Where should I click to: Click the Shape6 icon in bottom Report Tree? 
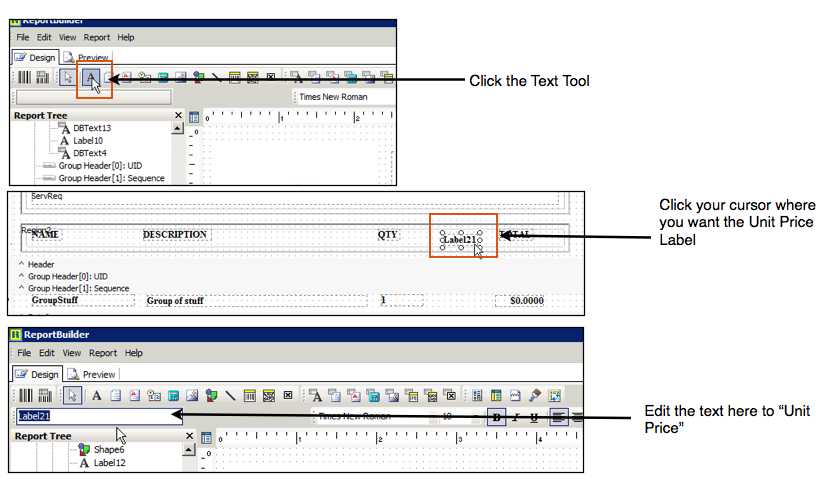pyautogui.click(x=84, y=449)
